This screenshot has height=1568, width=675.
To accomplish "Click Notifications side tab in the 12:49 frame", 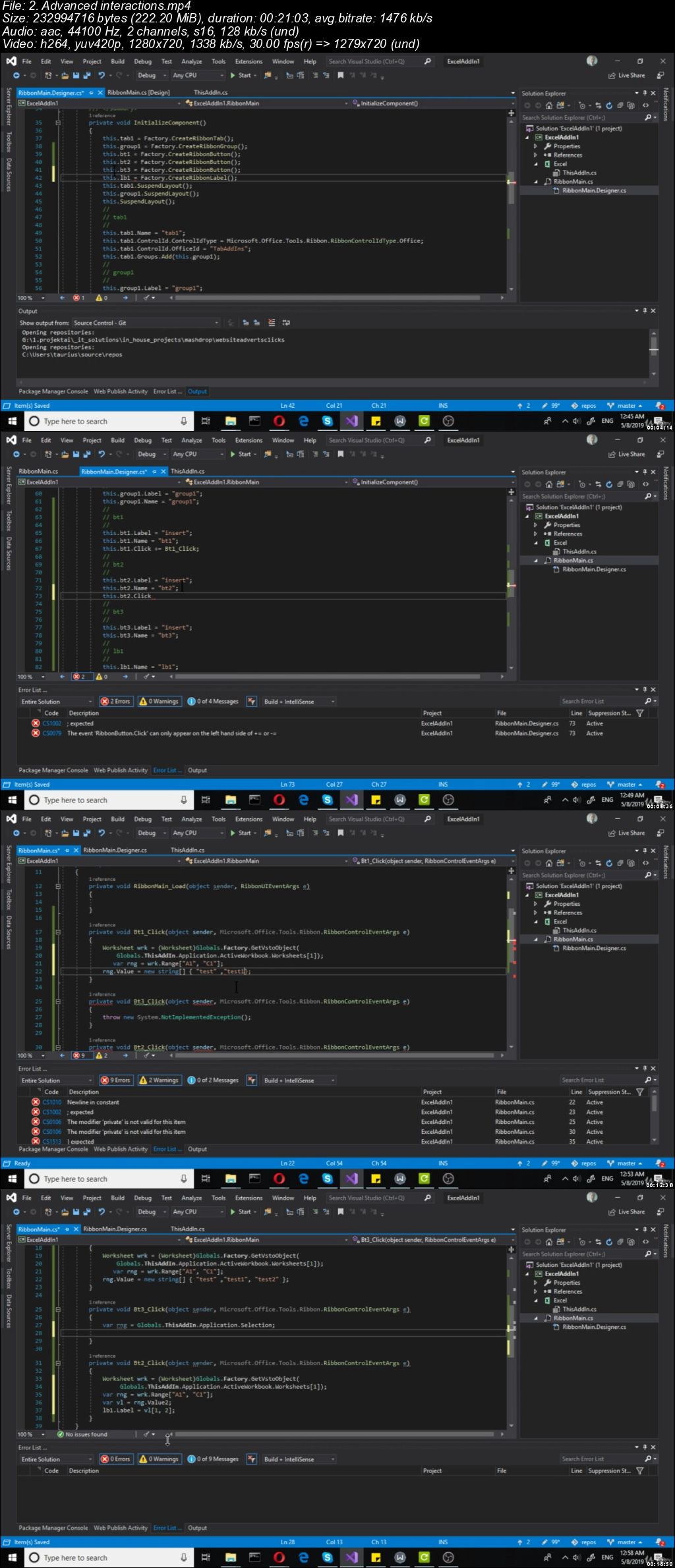I will 666,483.
